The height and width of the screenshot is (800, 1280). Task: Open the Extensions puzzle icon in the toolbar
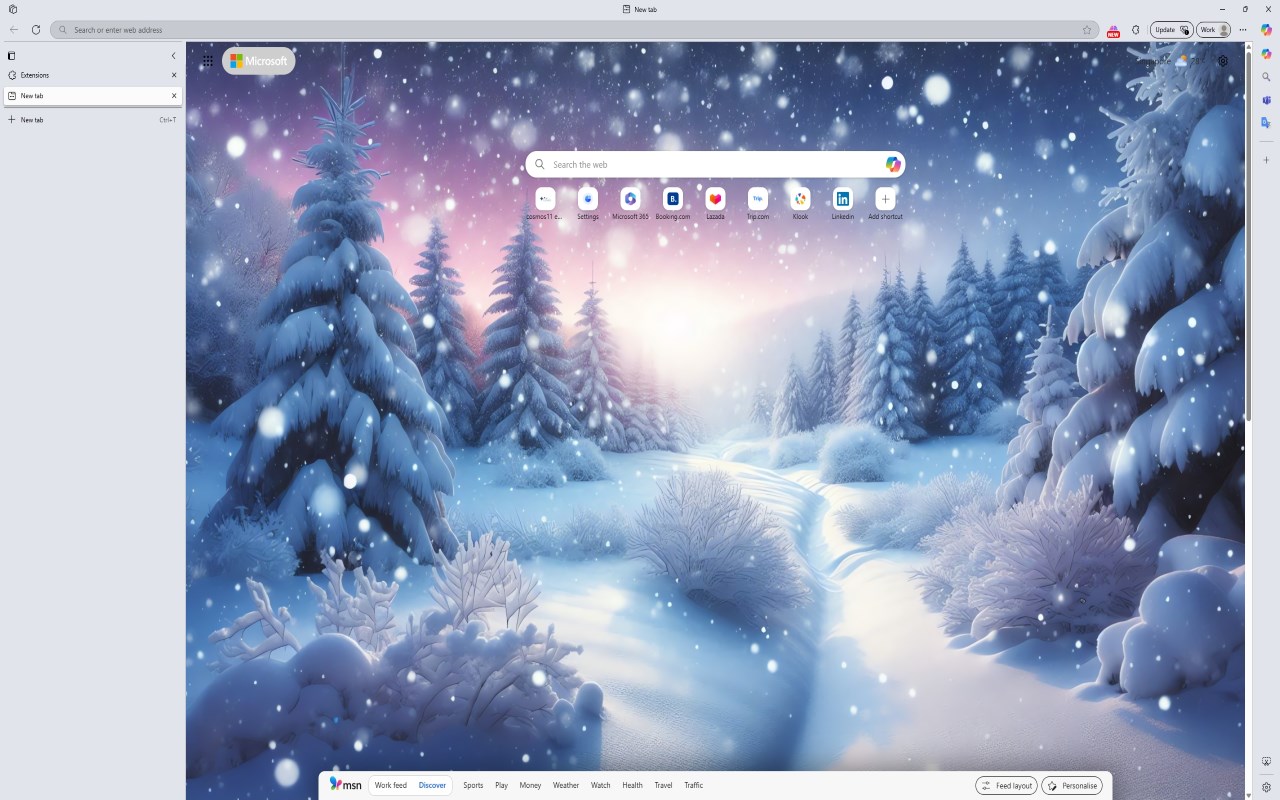click(1135, 30)
